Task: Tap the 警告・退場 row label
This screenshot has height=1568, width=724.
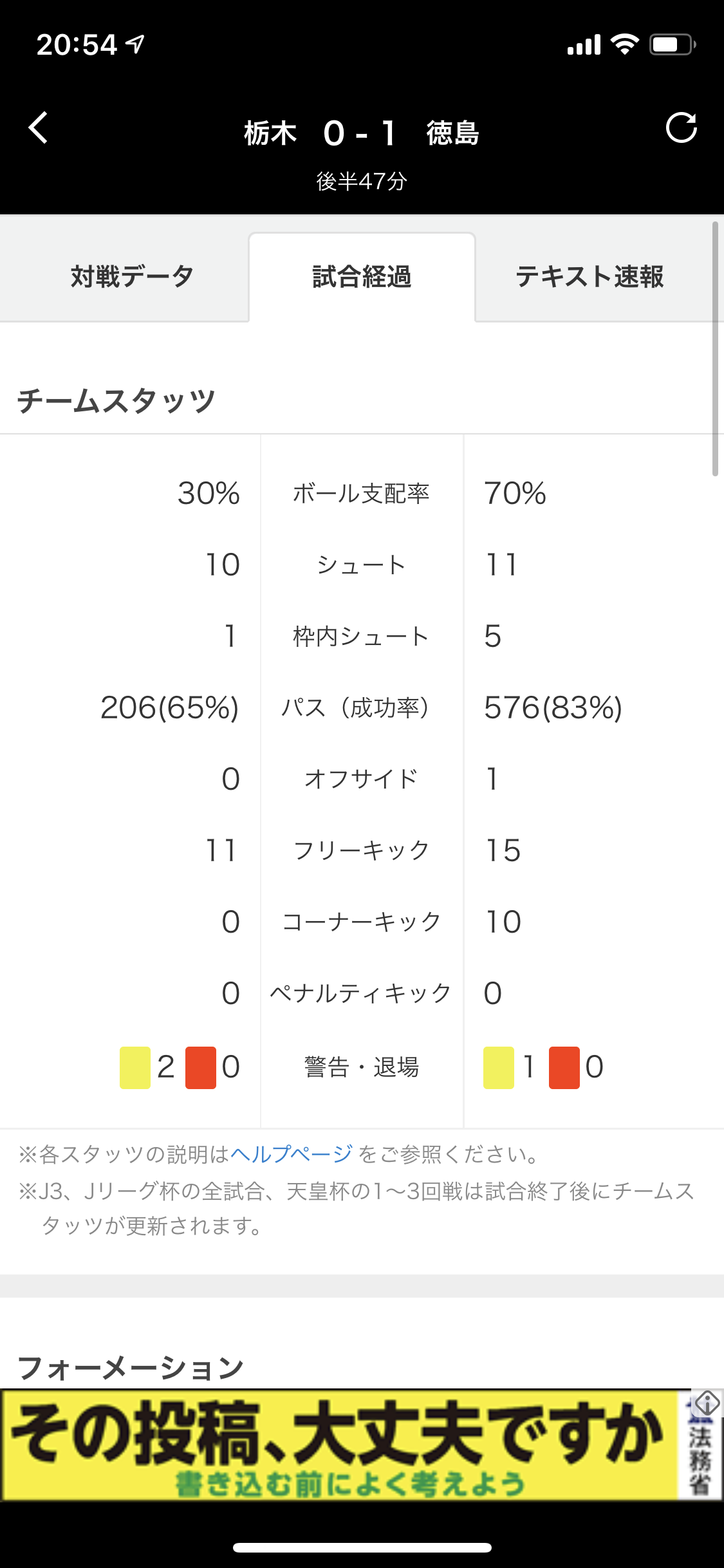Action: point(361,1067)
